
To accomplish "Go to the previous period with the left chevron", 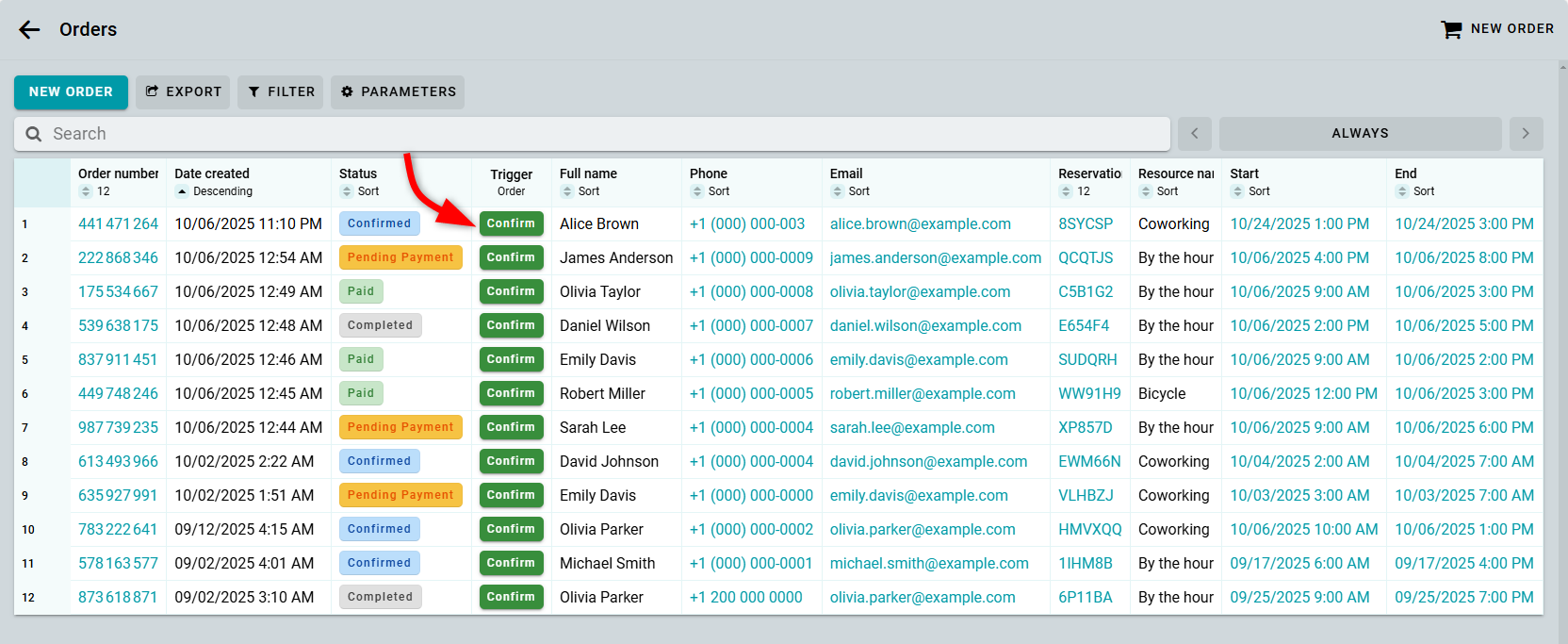I will click(1194, 134).
